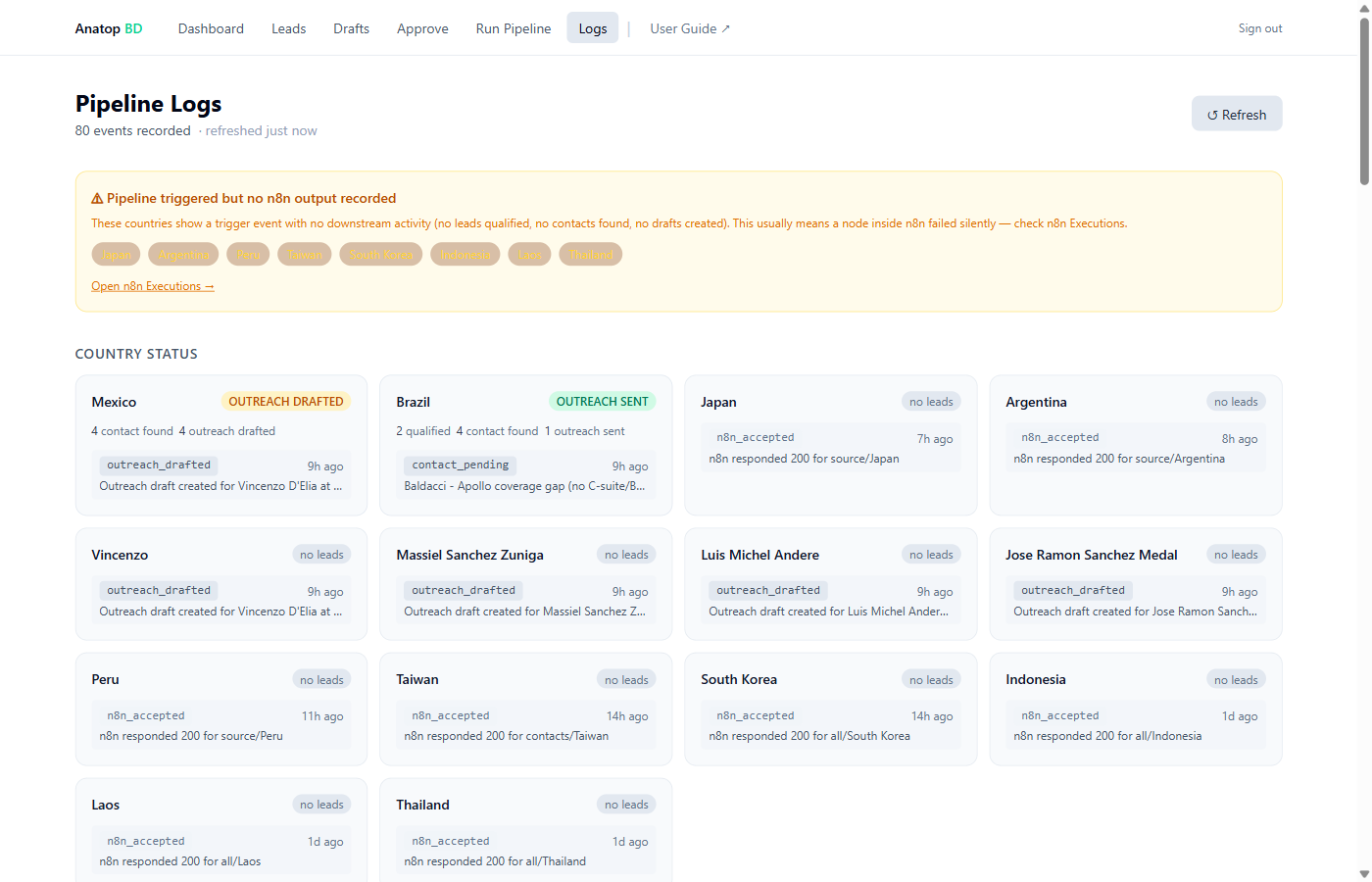This screenshot has height=882, width=1372.
Task: Click the outreach_drafted tag in Mexico card
Action: (159, 465)
